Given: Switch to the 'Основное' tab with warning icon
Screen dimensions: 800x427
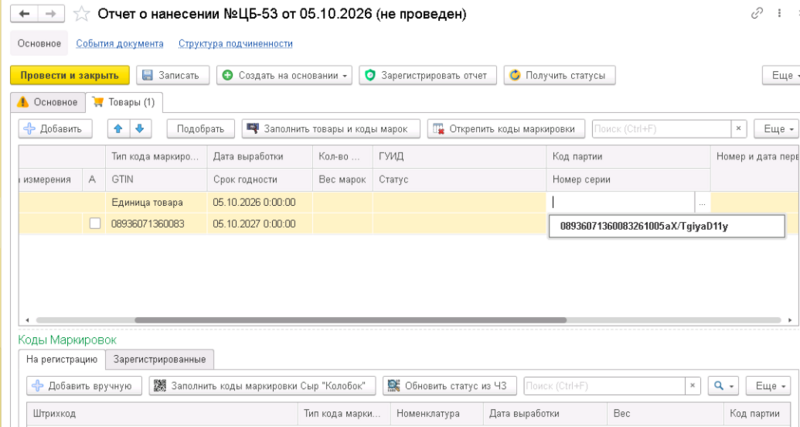Looking at the screenshot, I should [x=47, y=102].
